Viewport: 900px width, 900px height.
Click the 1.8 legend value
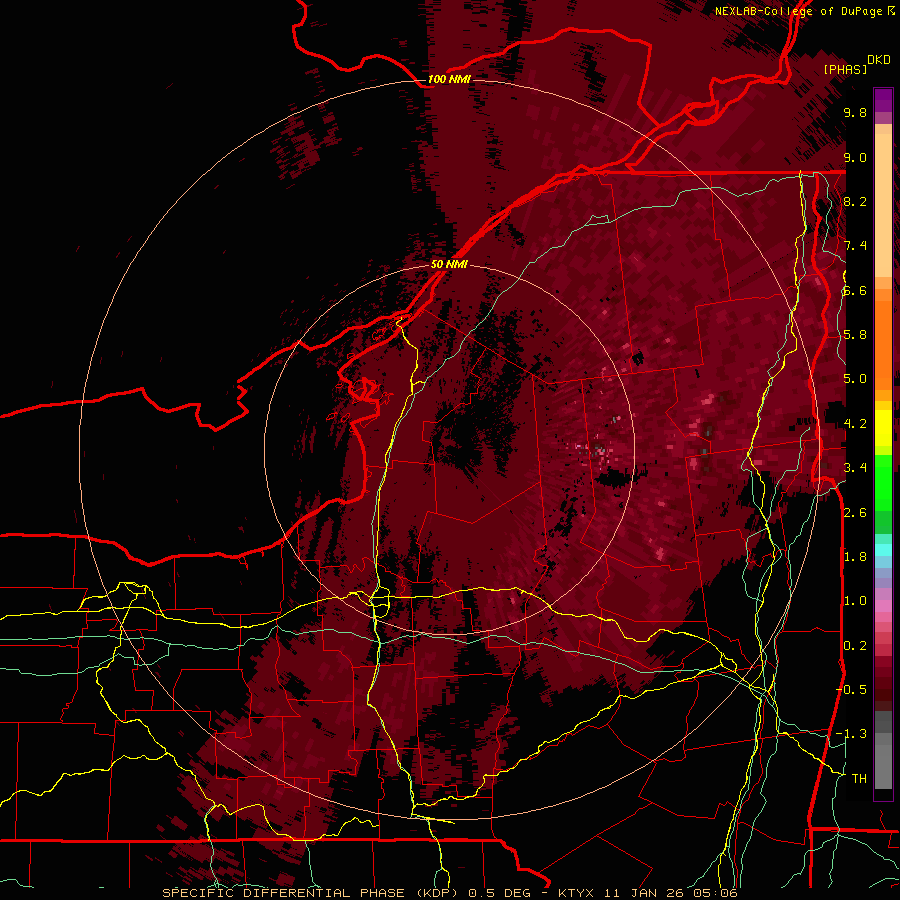(855, 557)
